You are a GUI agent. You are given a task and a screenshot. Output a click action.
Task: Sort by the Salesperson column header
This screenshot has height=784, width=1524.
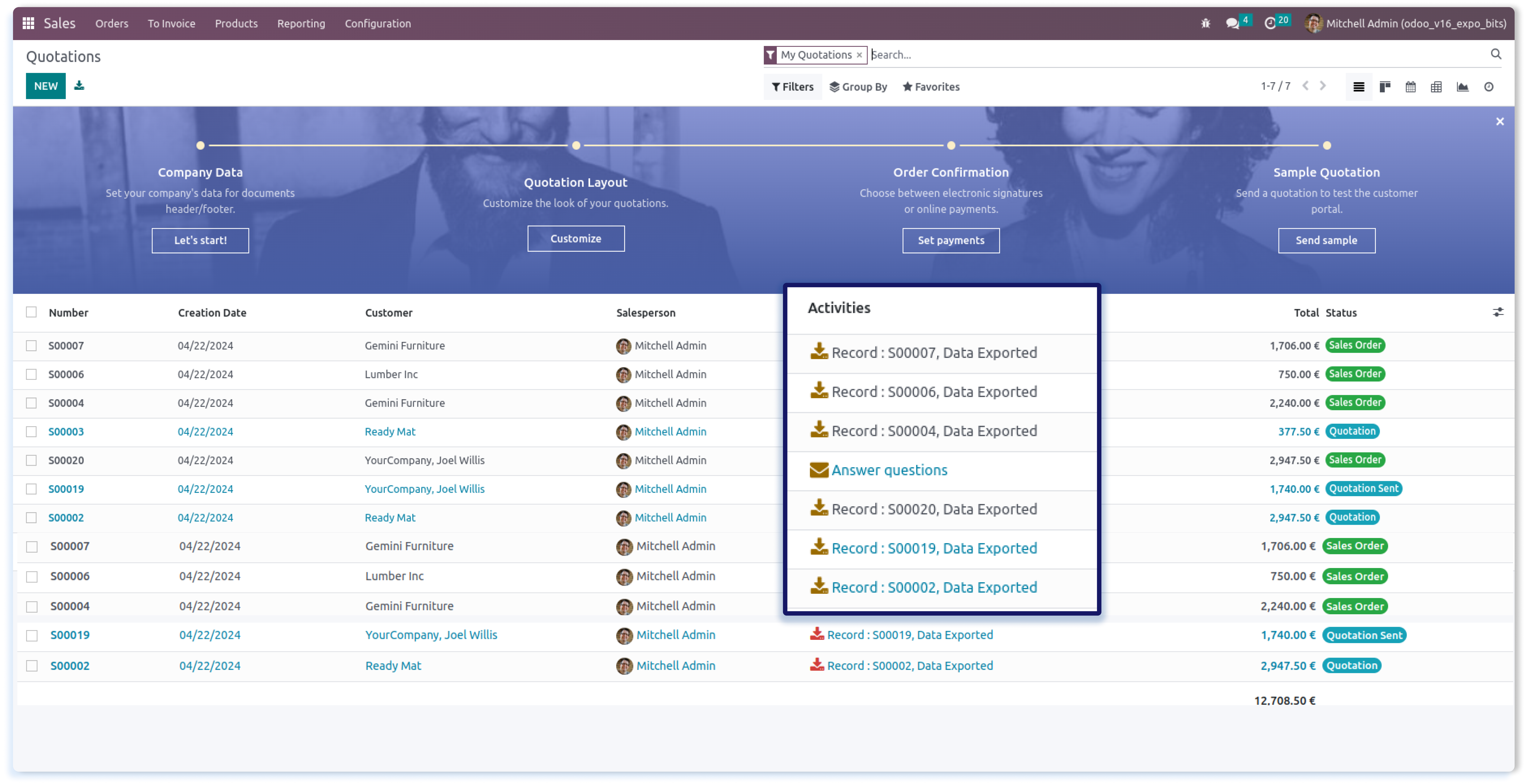[645, 313]
